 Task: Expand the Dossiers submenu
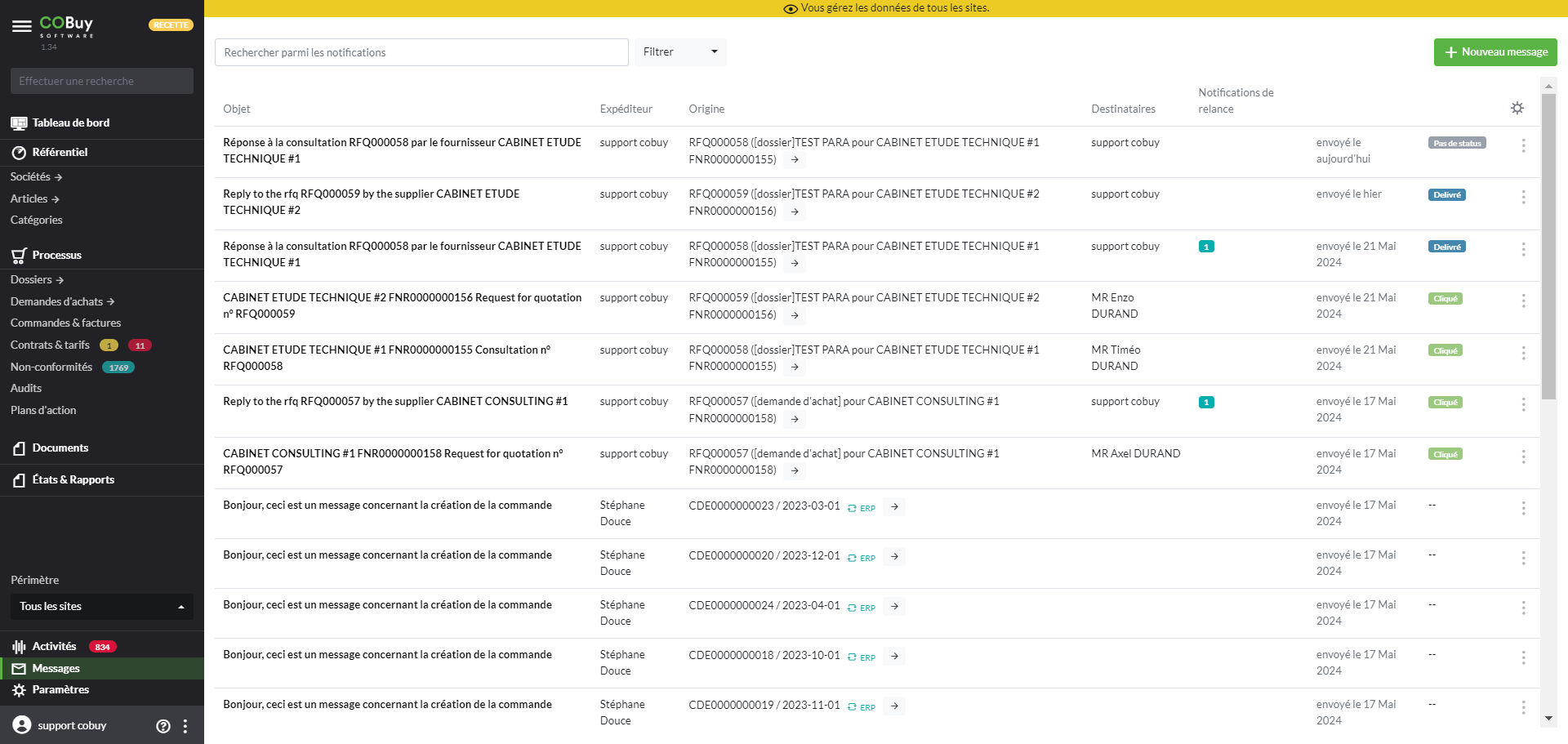click(x=37, y=280)
